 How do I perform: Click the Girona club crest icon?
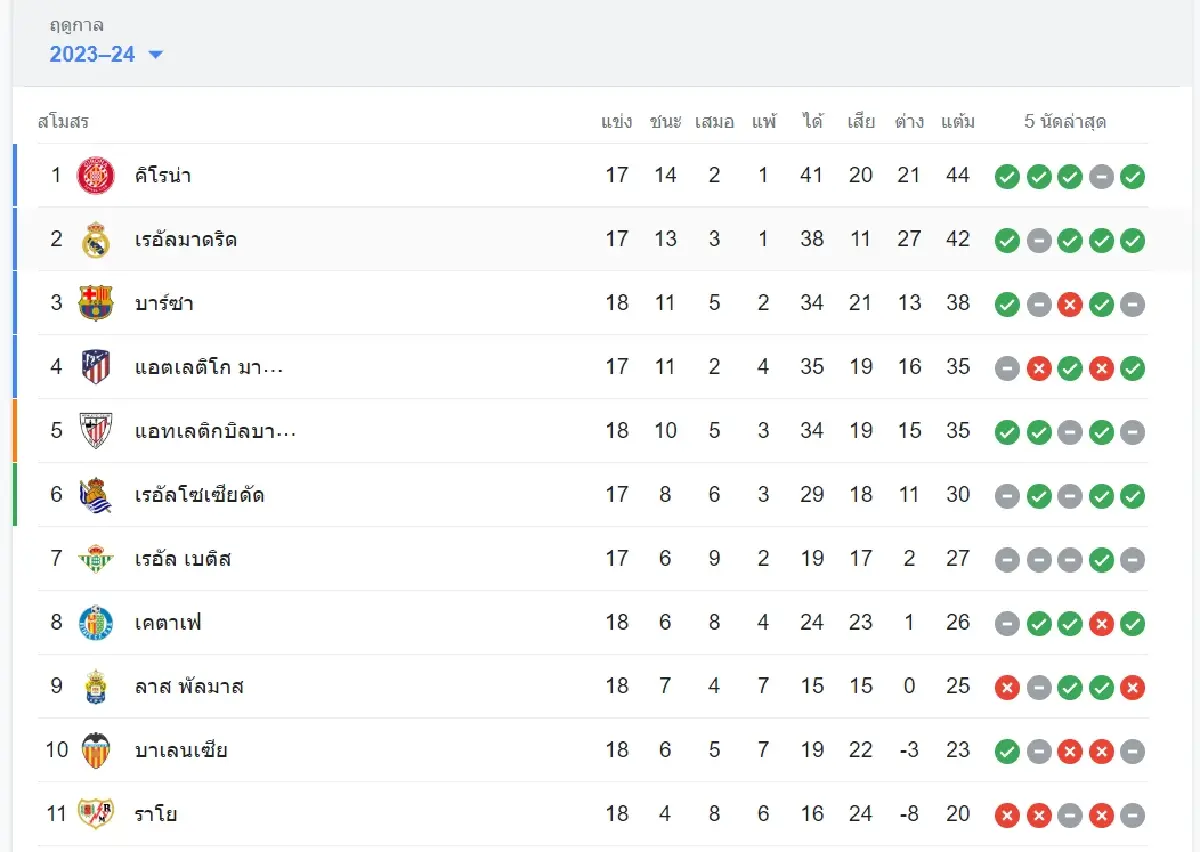pyautogui.click(x=96, y=175)
